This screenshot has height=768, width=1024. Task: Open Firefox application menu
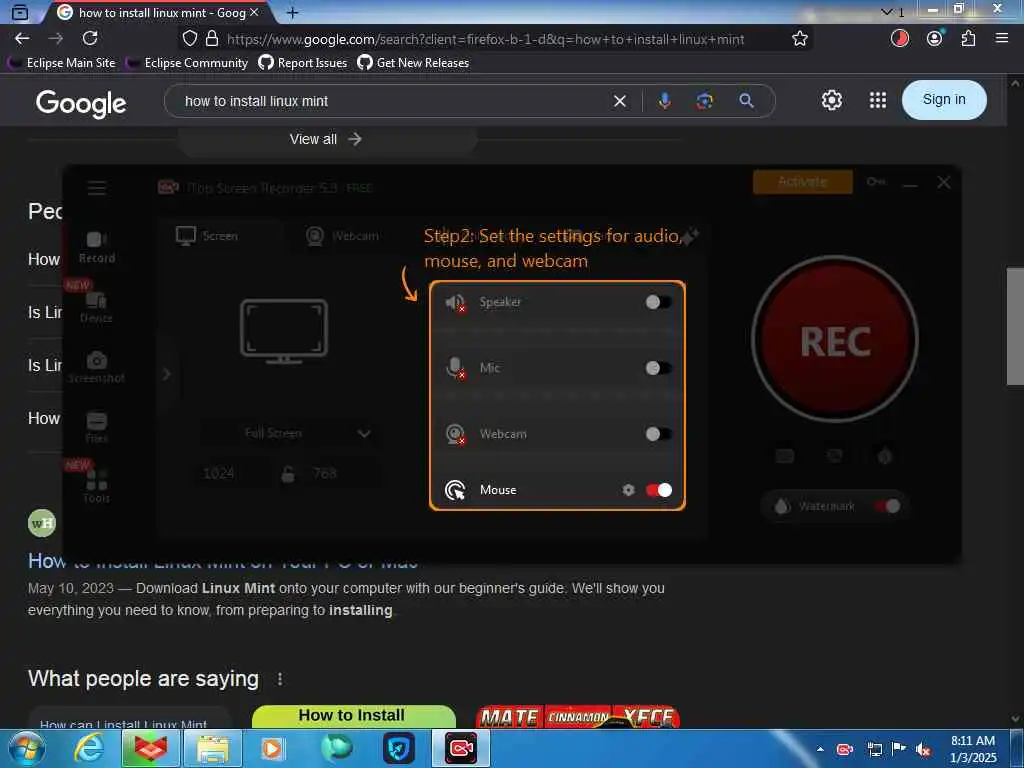(1002, 39)
